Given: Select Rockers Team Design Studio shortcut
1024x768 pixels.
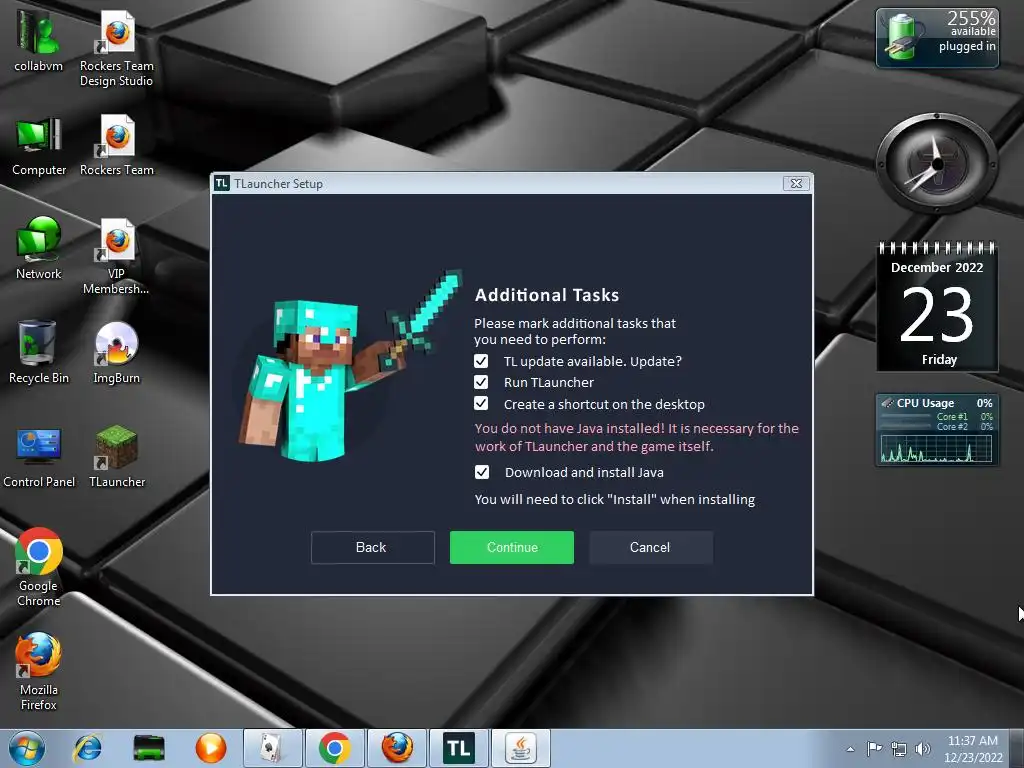Looking at the screenshot, I should coord(116,49).
